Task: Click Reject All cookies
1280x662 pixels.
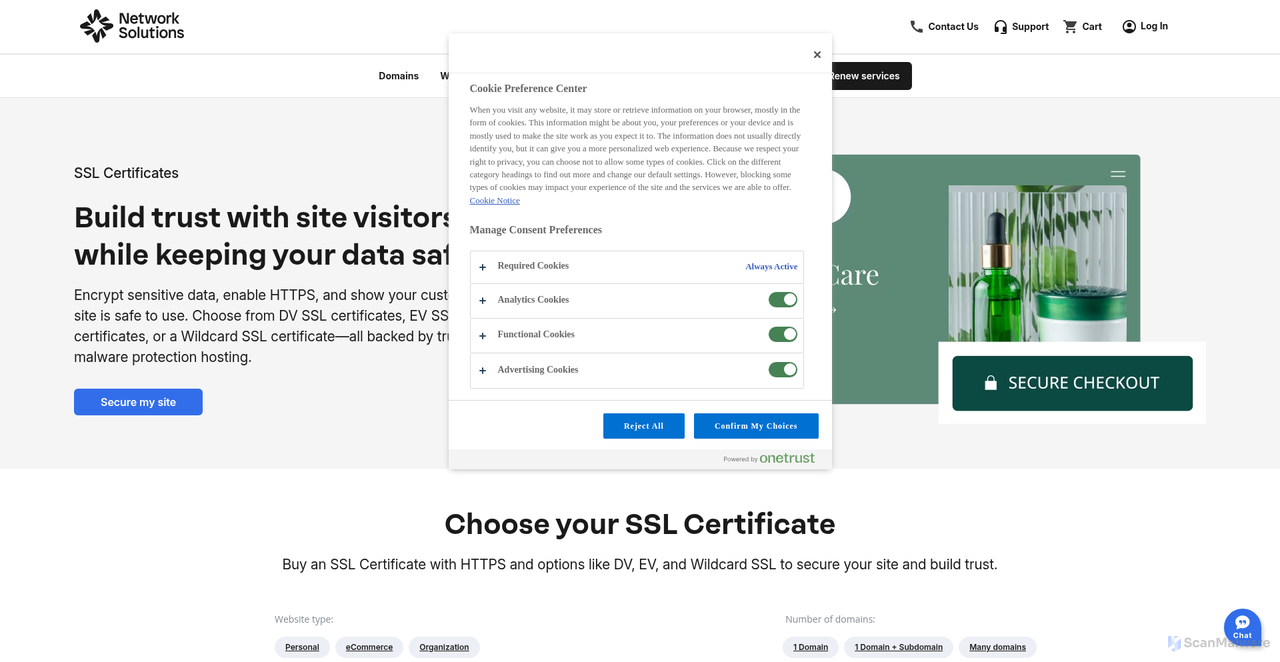Action: [x=643, y=425]
